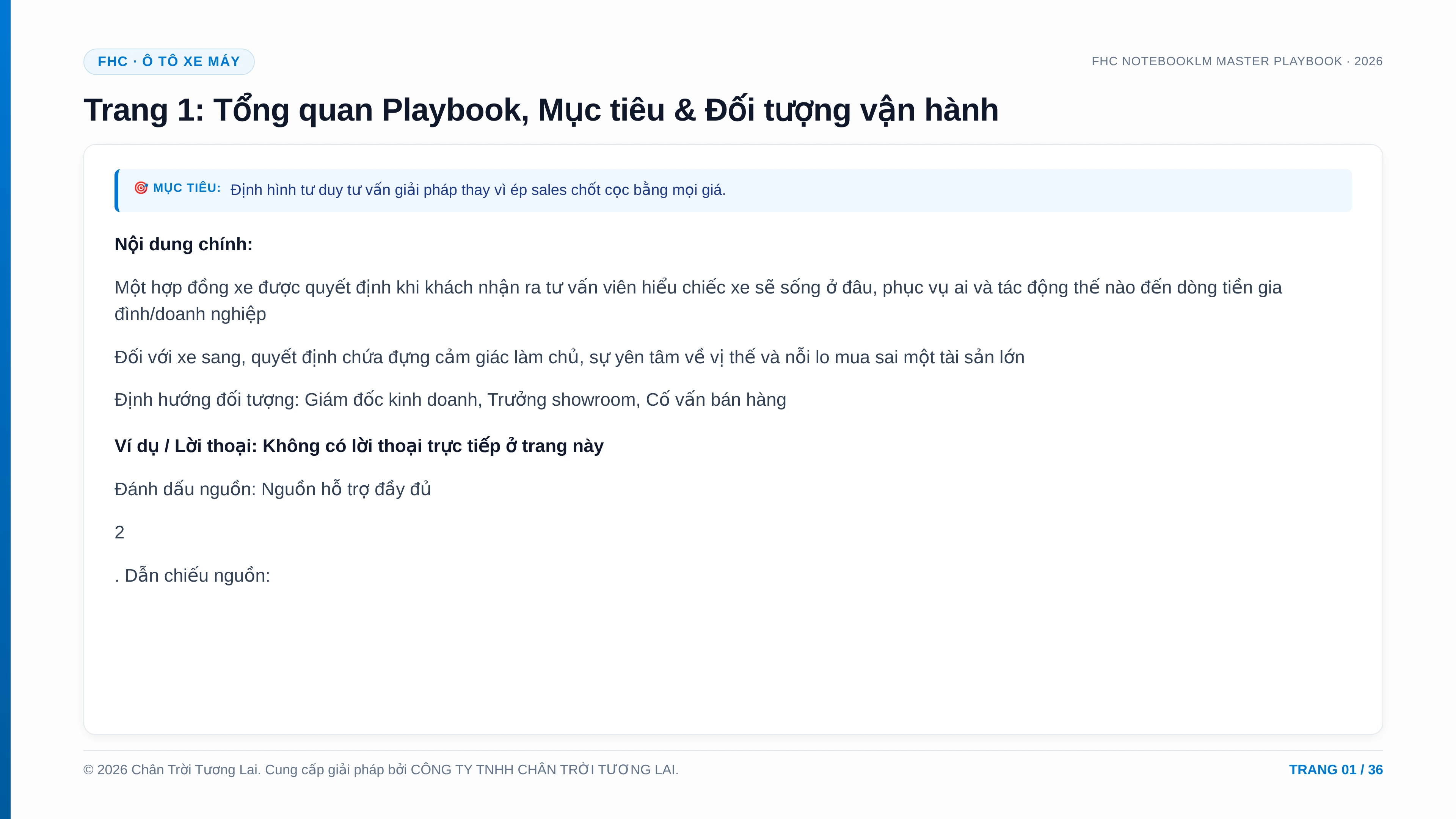Image resolution: width=1456 pixels, height=819 pixels.
Task: Click the title Trang 1: Tổng quan Playbook
Action: pos(541,110)
